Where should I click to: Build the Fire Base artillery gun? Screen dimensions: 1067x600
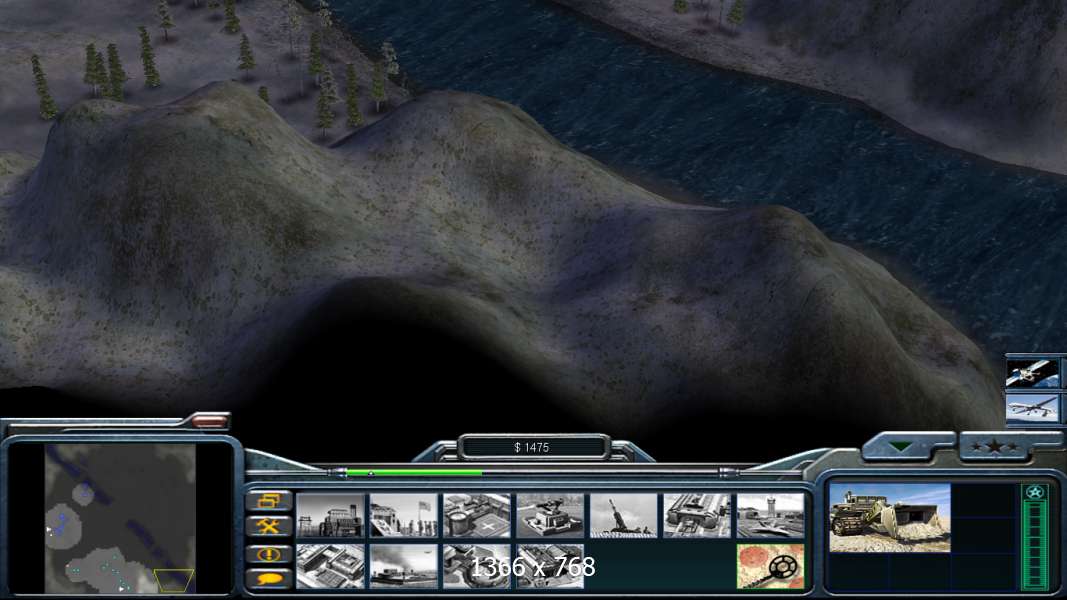click(624, 516)
